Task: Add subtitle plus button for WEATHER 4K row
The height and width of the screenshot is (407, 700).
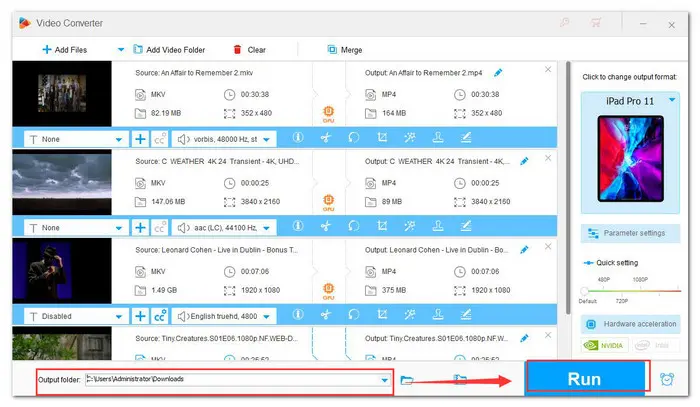Action: pos(140,228)
